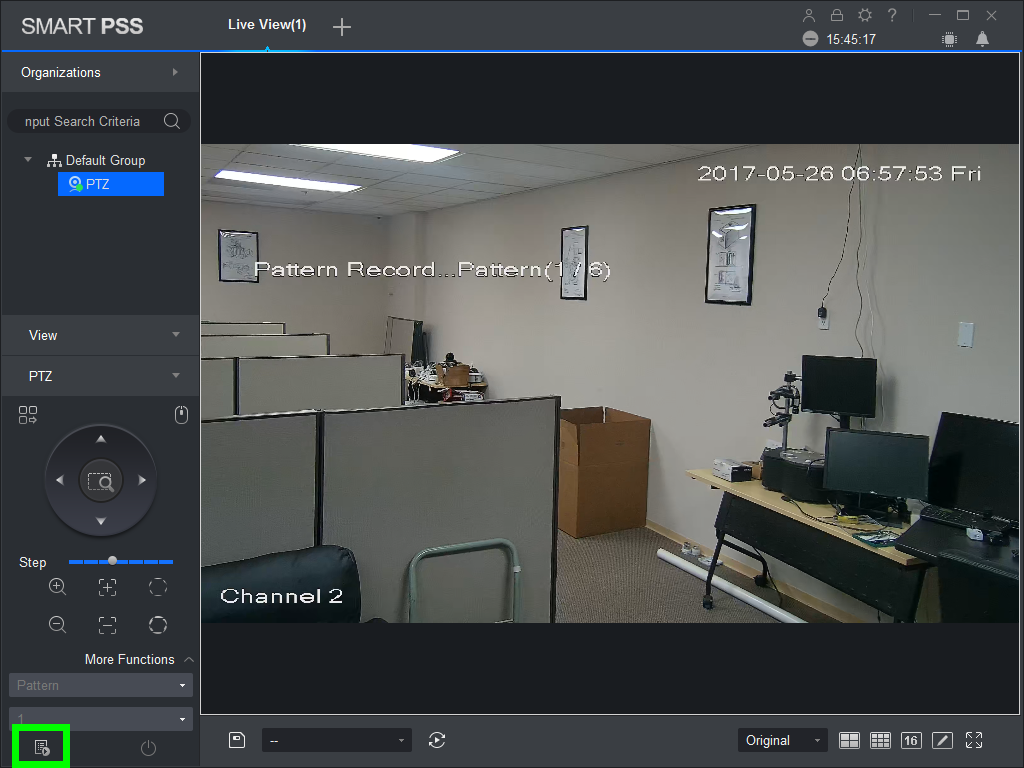Select PTZ device in tree
1024x768 pixels.
click(111, 184)
